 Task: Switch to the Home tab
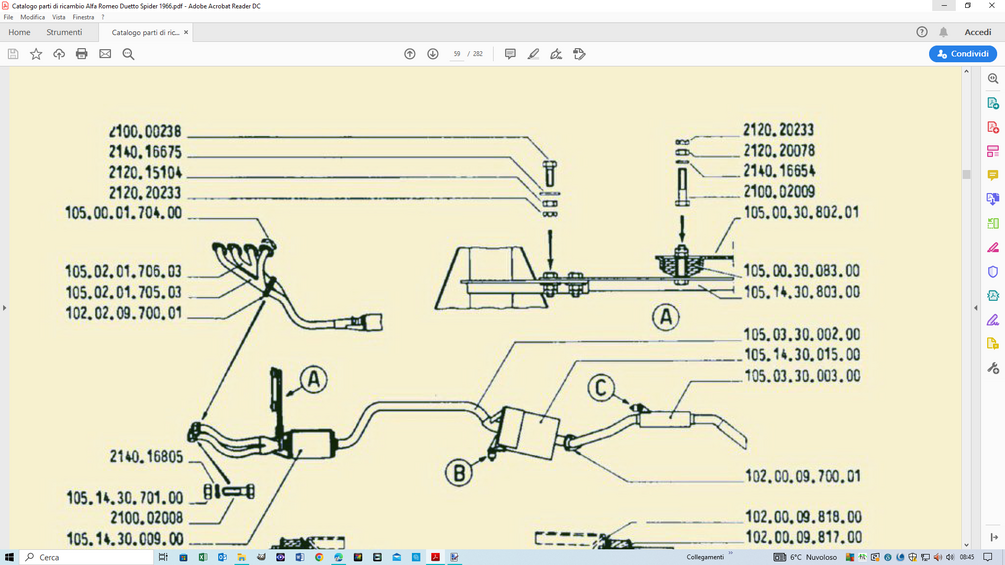[x=19, y=32]
